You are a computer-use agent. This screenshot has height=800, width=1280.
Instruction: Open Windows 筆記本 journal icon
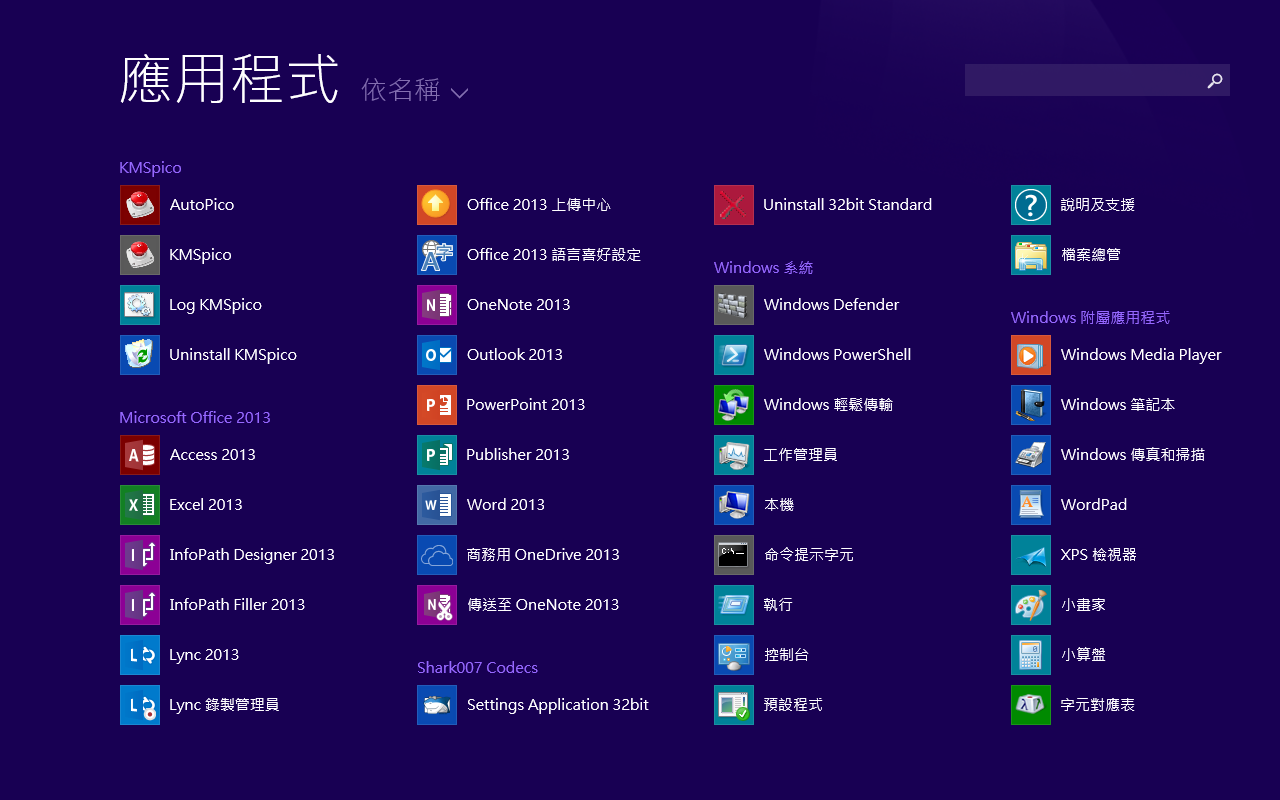click(x=1031, y=405)
